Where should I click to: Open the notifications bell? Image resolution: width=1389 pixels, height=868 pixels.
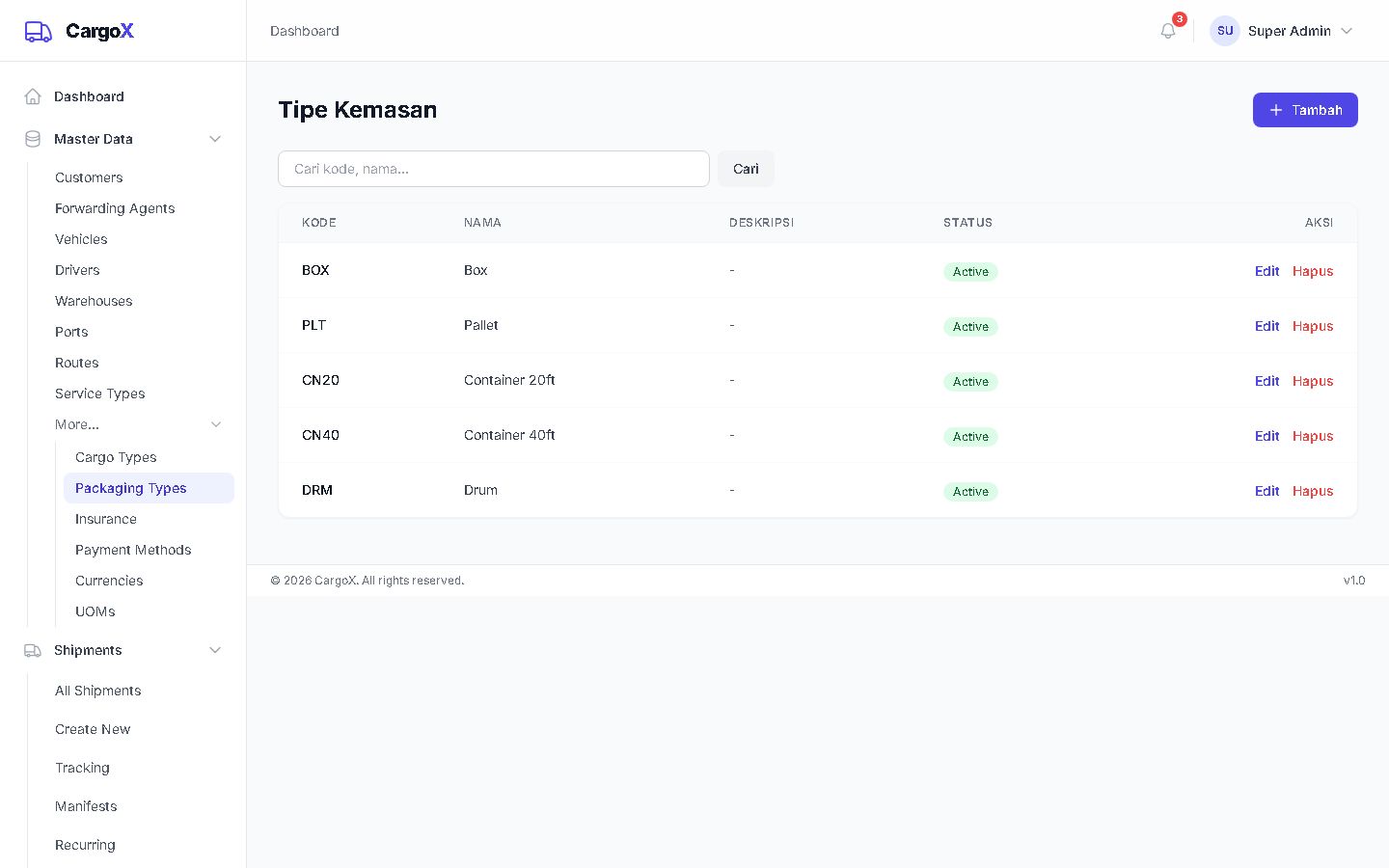[1168, 31]
